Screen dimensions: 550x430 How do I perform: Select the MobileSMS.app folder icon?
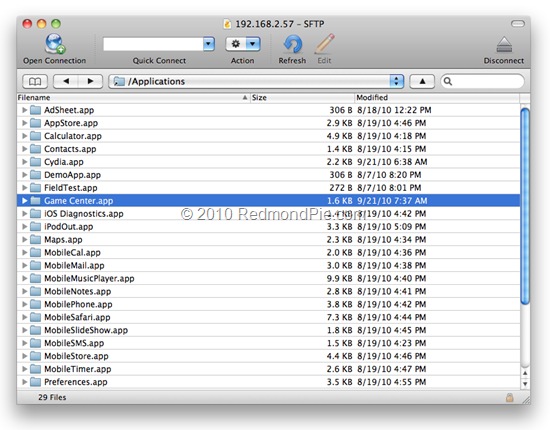tap(35, 343)
